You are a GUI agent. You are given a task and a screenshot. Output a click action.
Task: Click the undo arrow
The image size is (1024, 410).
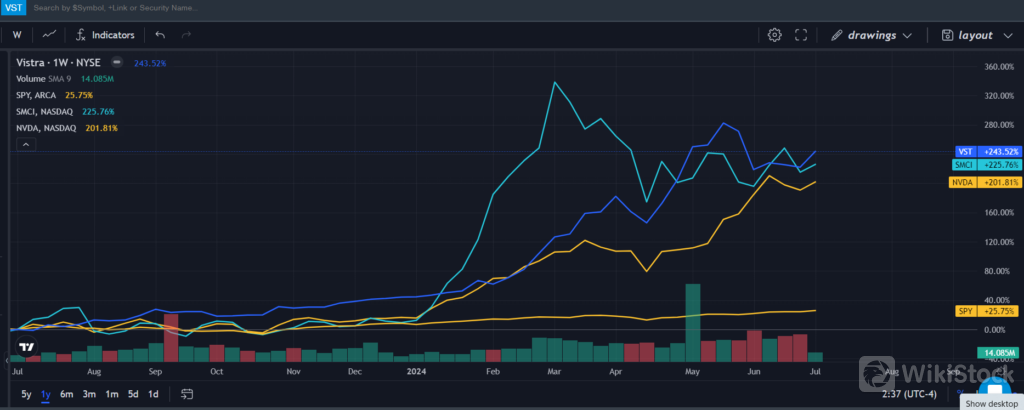161,35
